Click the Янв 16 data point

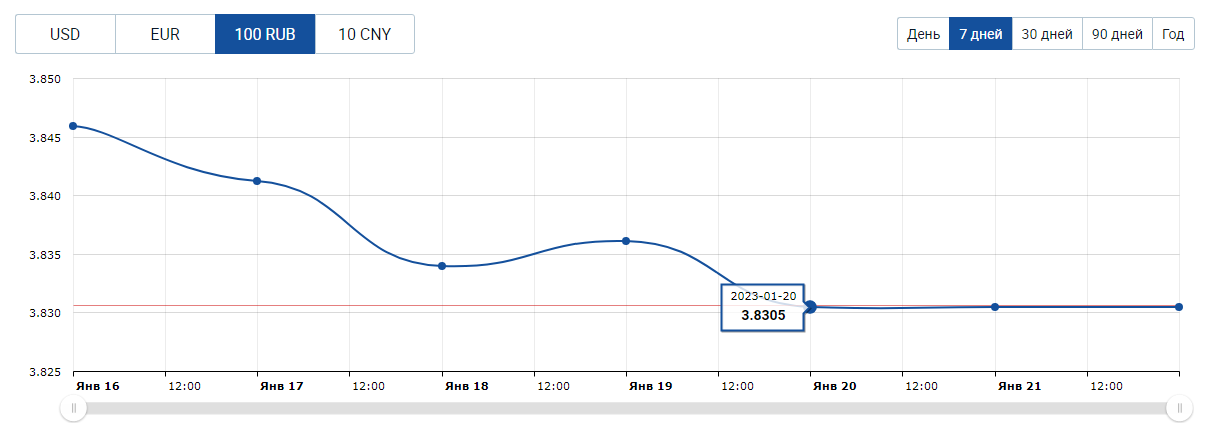(74, 126)
